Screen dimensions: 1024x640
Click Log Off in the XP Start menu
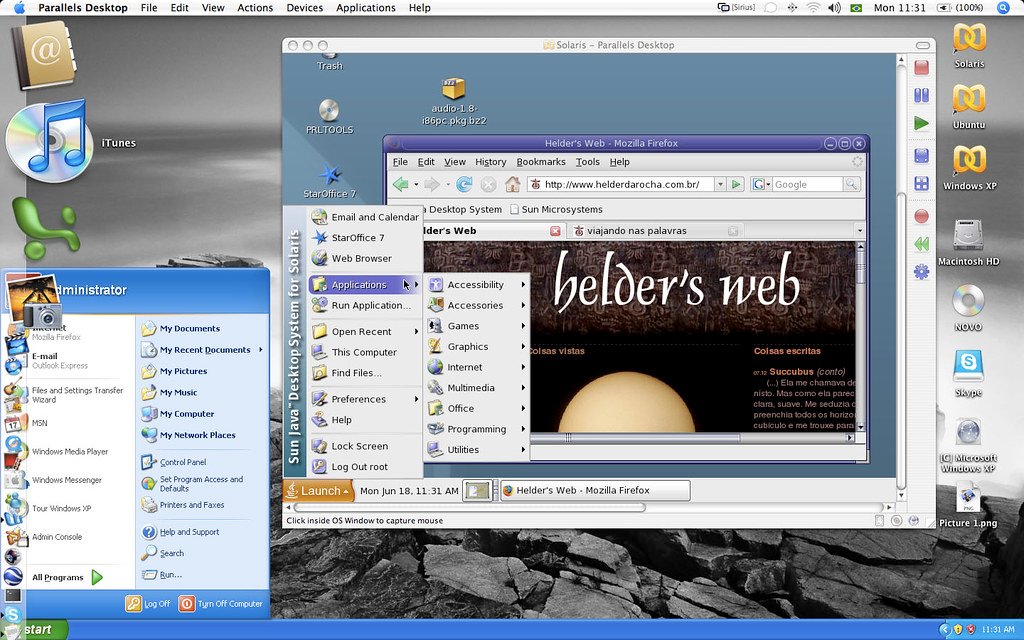pyautogui.click(x=148, y=603)
